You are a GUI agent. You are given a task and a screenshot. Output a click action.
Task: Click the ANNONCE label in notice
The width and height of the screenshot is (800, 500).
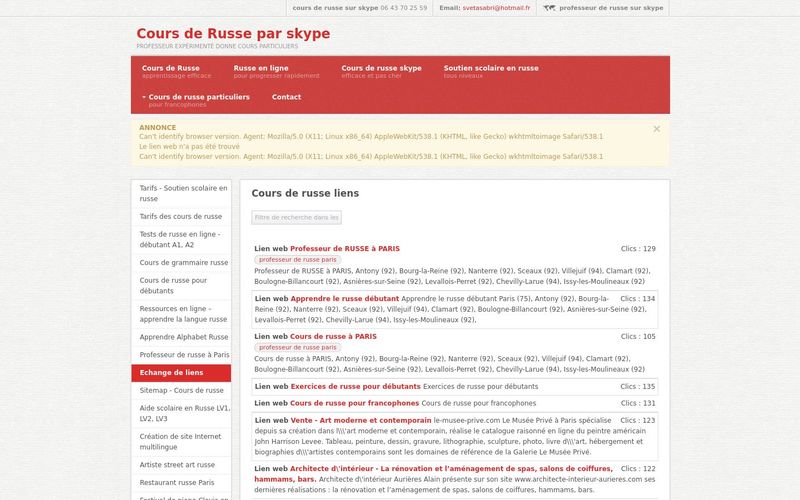point(158,128)
